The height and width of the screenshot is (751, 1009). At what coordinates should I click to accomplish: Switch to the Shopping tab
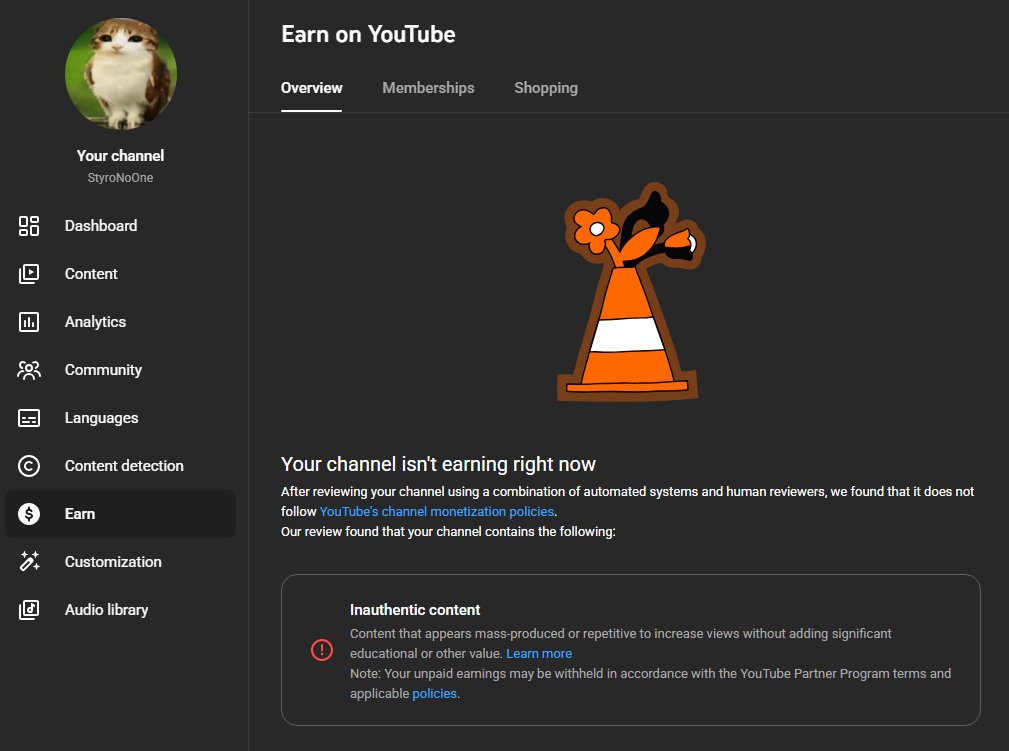point(546,88)
